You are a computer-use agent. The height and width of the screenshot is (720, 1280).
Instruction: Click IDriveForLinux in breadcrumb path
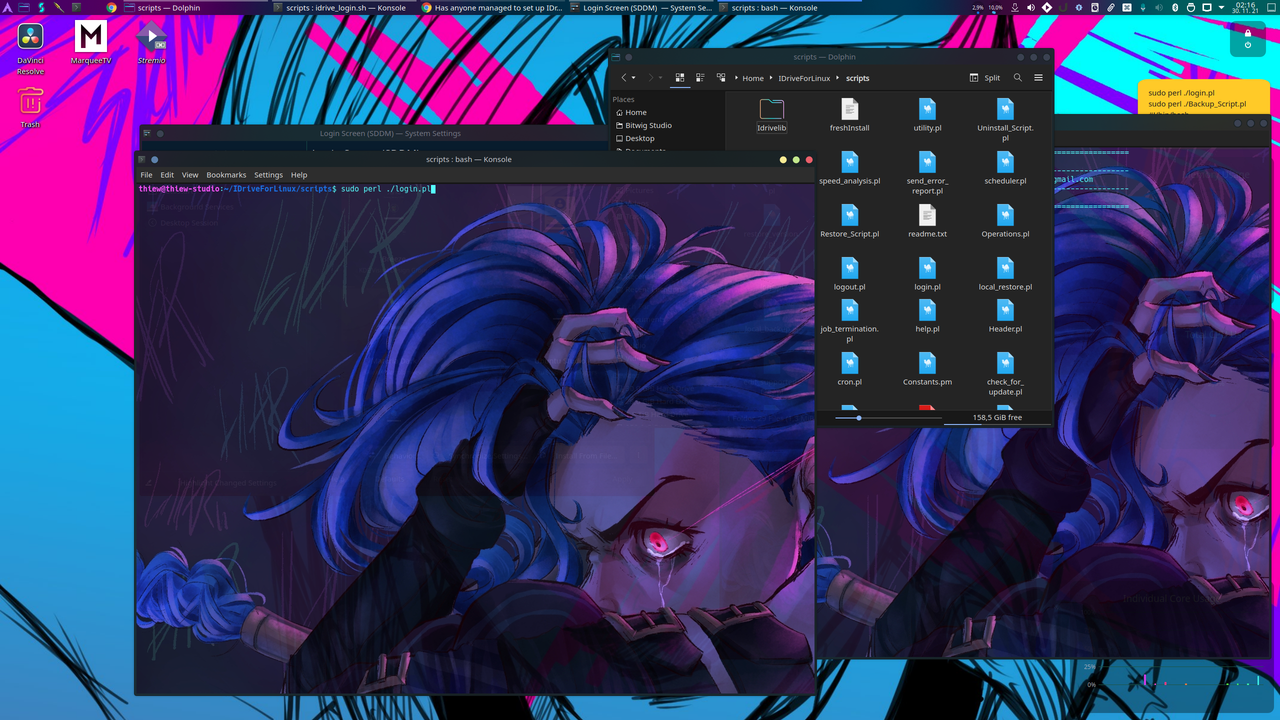tap(803, 78)
